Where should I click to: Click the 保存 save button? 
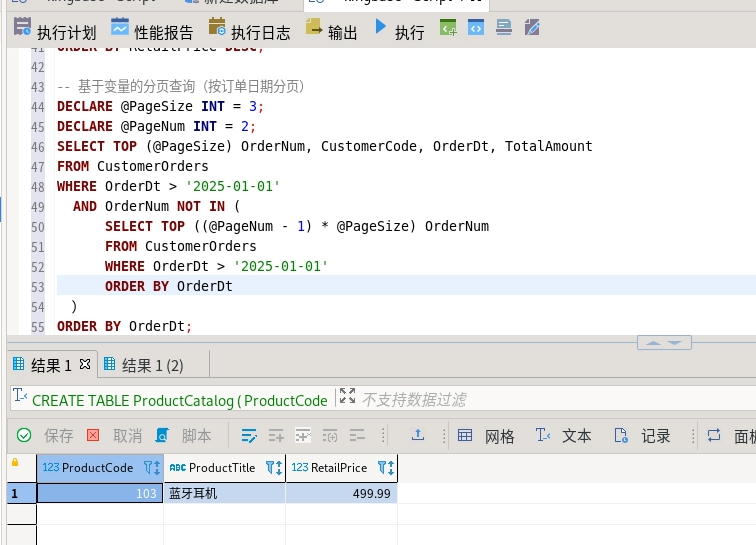[x=46, y=436]
